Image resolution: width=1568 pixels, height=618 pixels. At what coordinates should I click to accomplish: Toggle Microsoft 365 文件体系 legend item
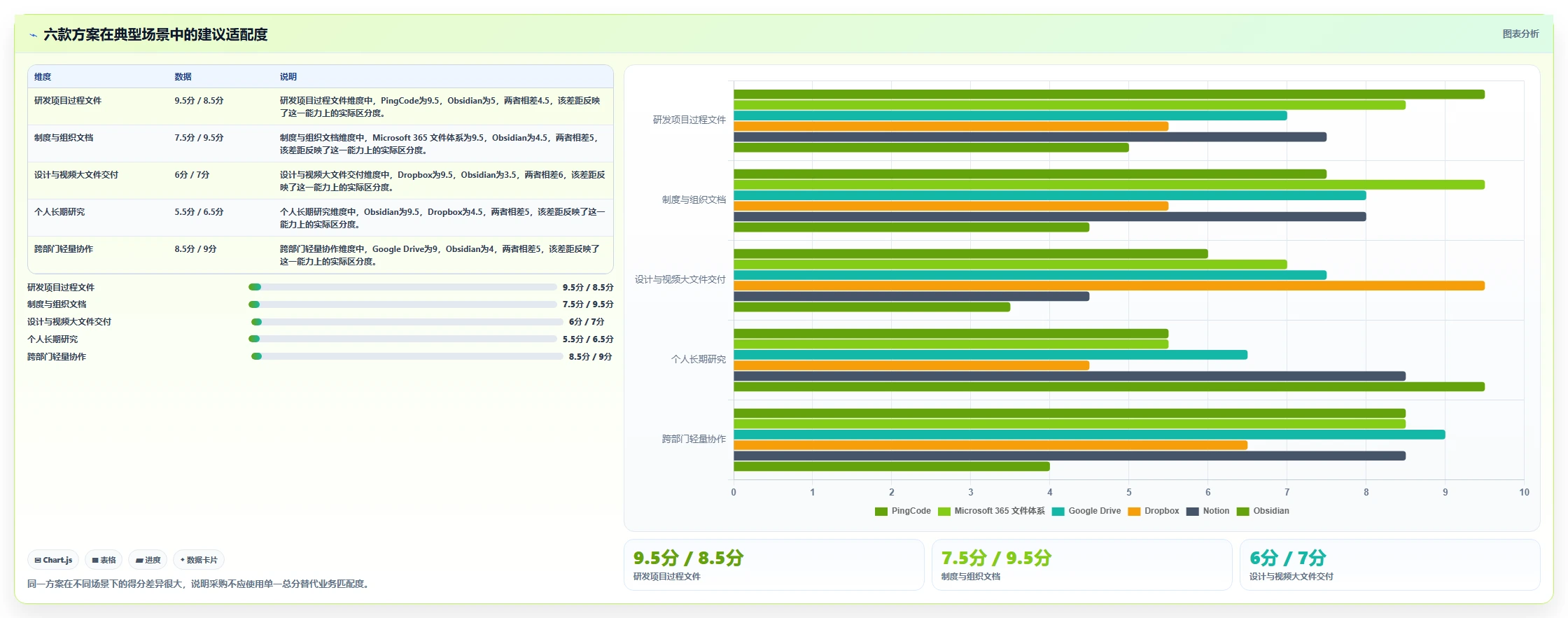point(991,511)
